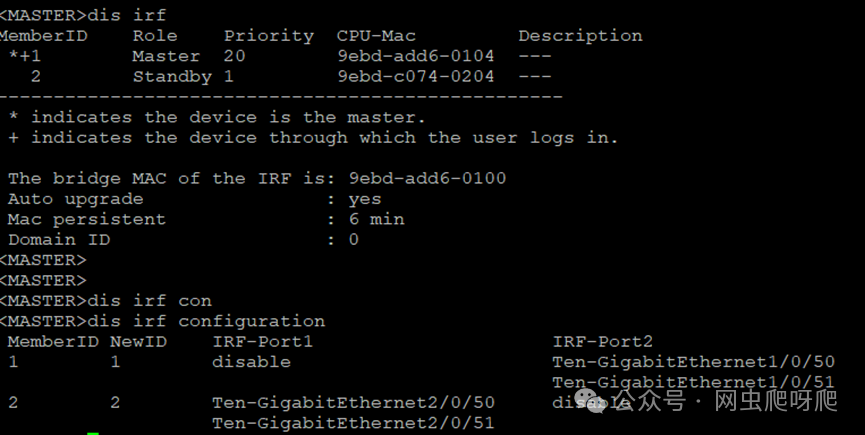865x435 pixels.
Task: Select the bridge MAC 9ebd-add6-0100
Action: (427, 179)
